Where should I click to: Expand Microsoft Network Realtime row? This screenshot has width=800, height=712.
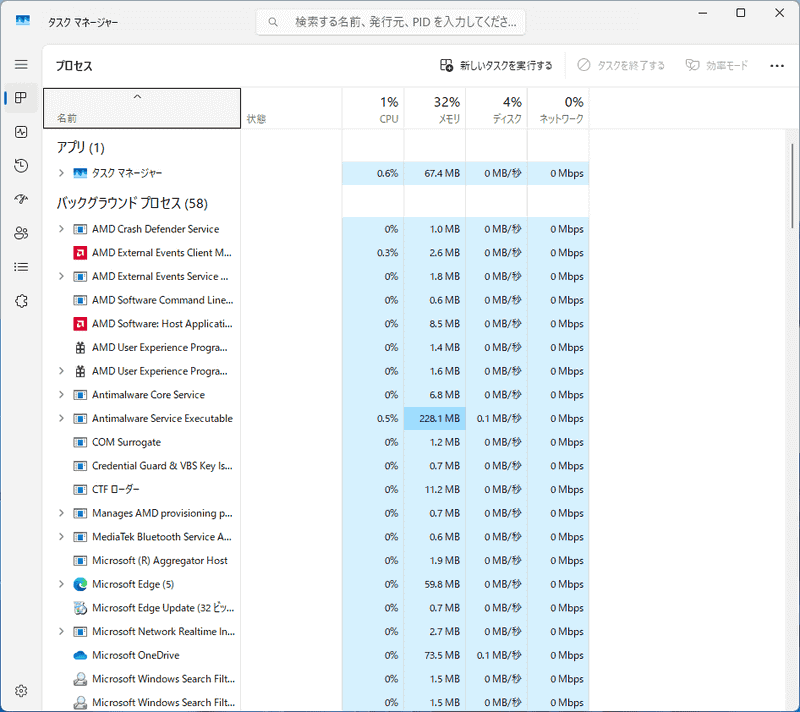tap(61, 631)
